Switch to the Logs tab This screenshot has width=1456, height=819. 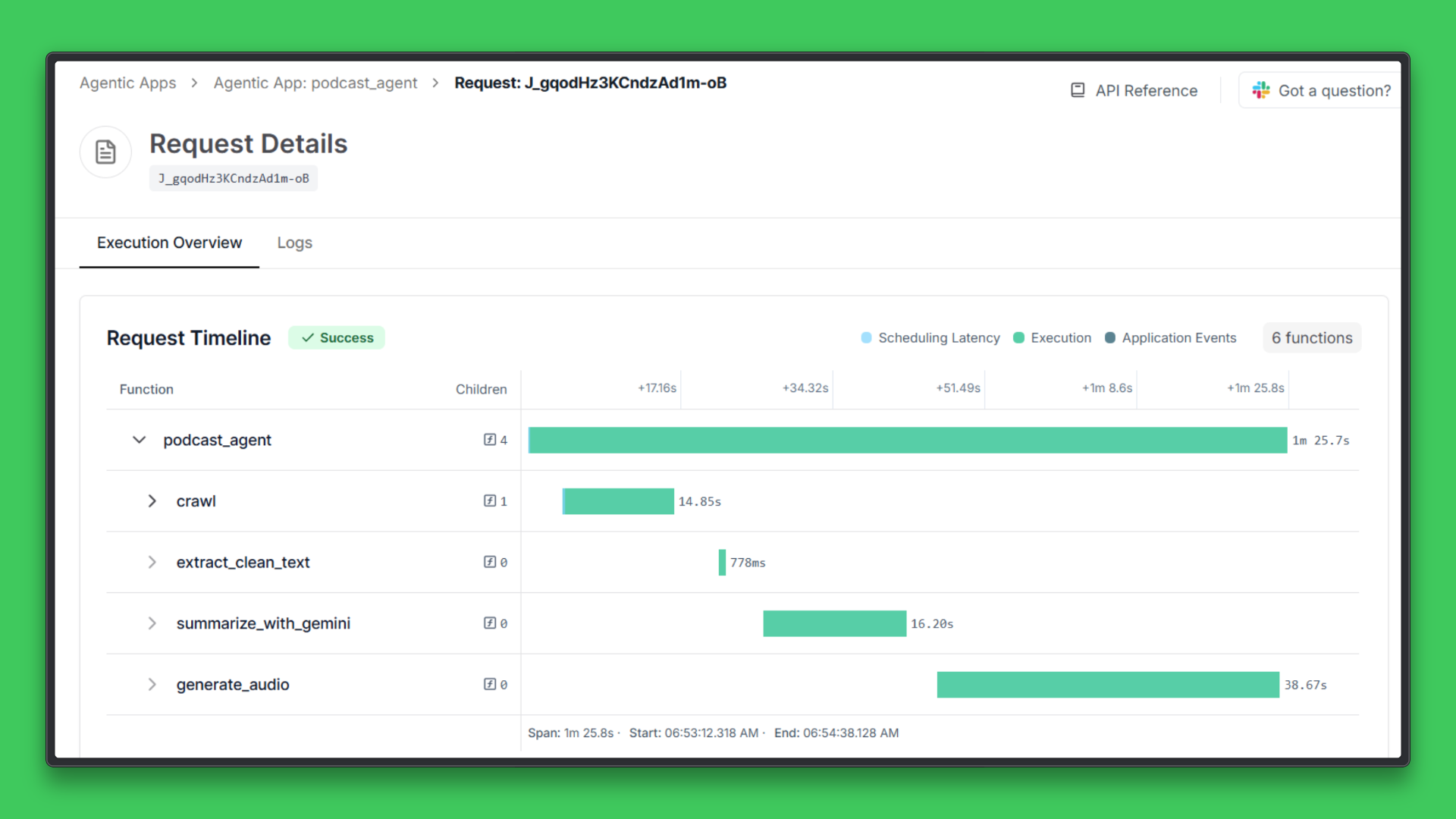point(294,243)
